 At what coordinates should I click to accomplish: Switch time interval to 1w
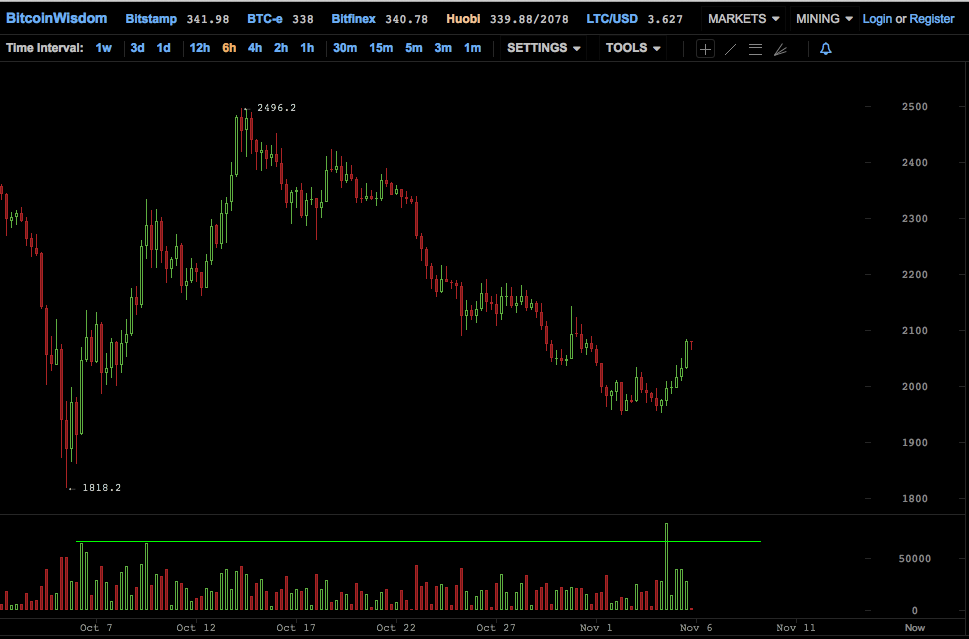103,48
